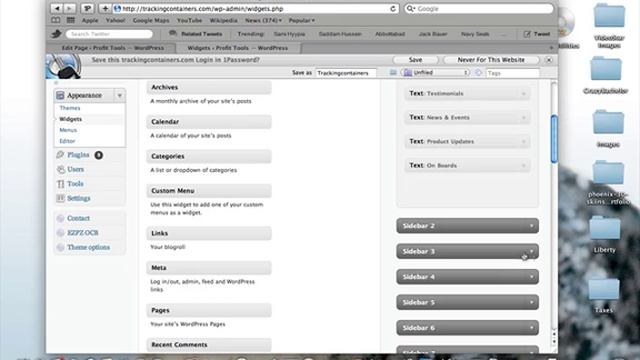This screenshot has width=640, height=360.
Task: Click Never For This Website button
Action: point(491,60)
